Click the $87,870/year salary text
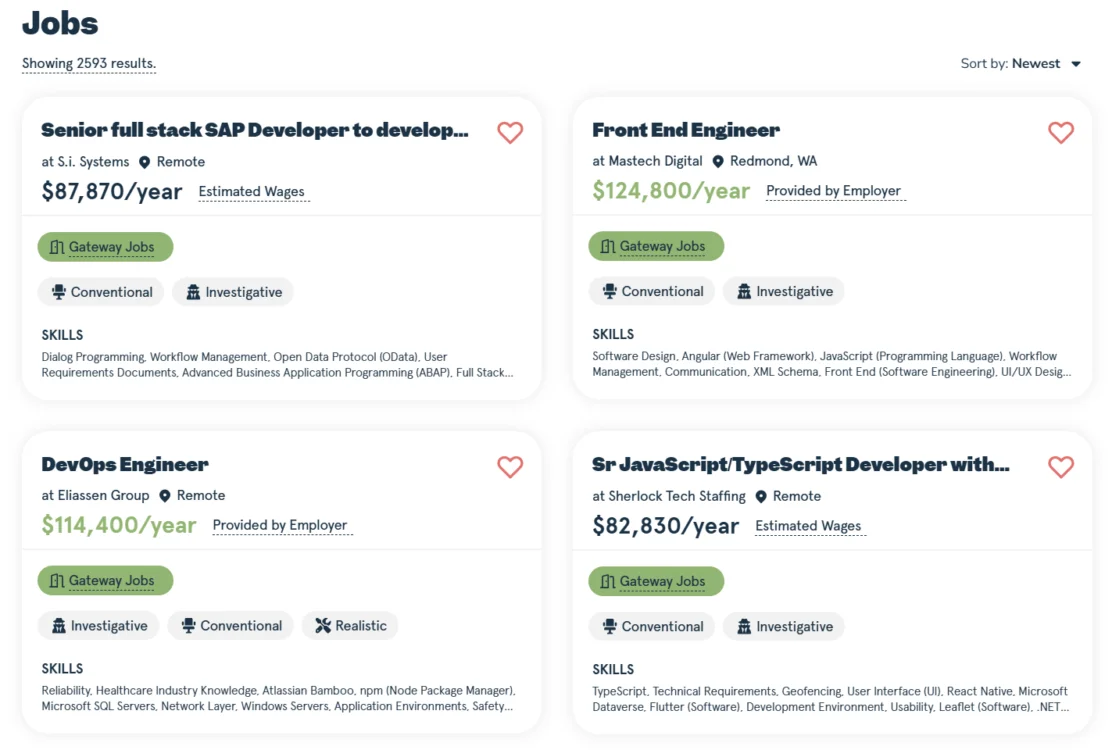Image resolution: width=1112 pixels, height=750 pixels. click(112, 191)
